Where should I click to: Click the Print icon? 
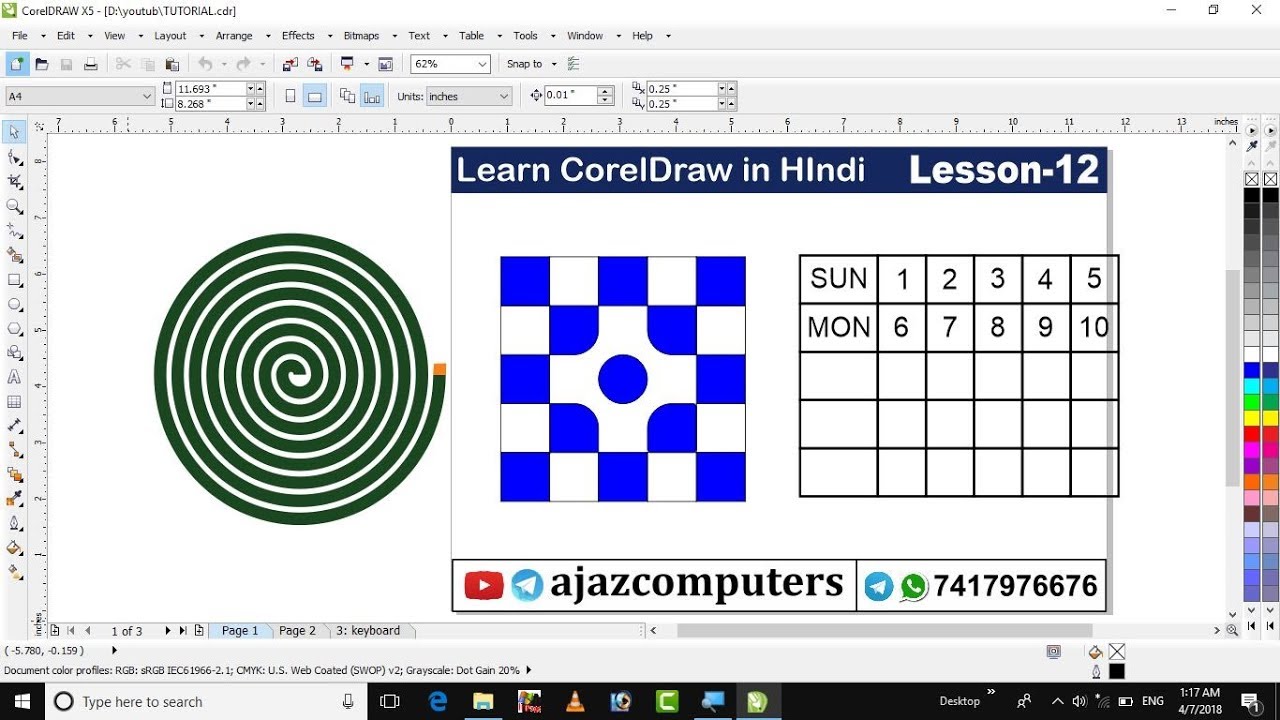click(90, 64)
